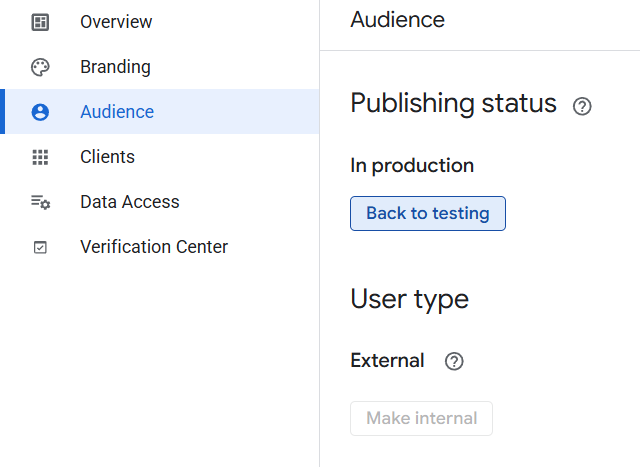Open Data Access from sidebar
Image resolution: width=640 pixels, height=467 pixels.
pyautogui.click(x=130, y=202)
